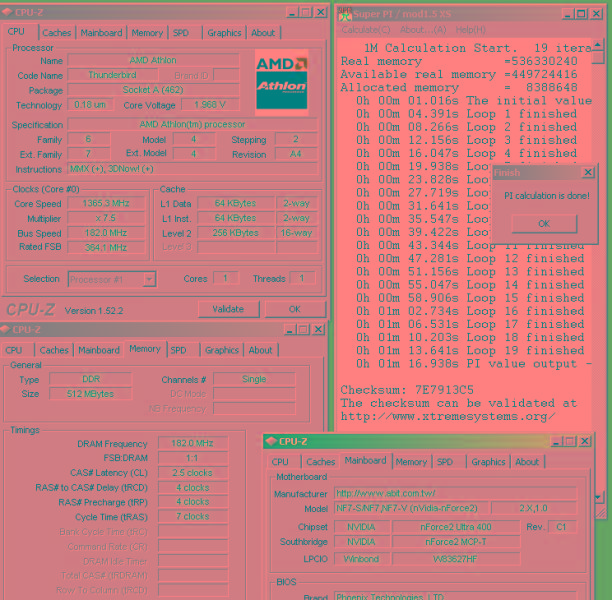Minimize the Super PI window
612x600 pixels.
568,14
